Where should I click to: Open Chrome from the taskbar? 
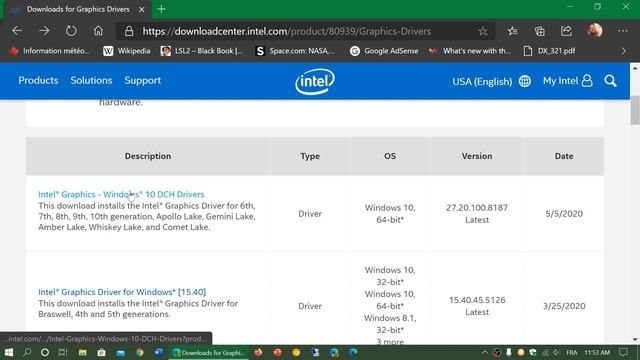140,352
